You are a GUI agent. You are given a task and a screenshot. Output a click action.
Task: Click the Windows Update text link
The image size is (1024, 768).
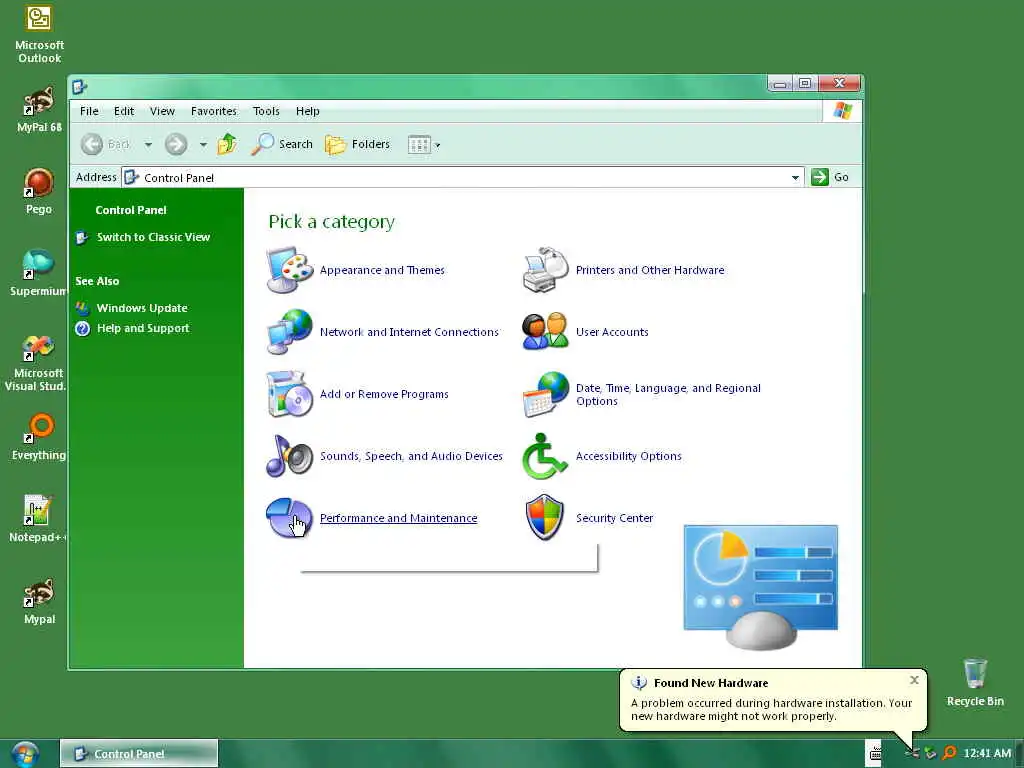click(142, 308)
